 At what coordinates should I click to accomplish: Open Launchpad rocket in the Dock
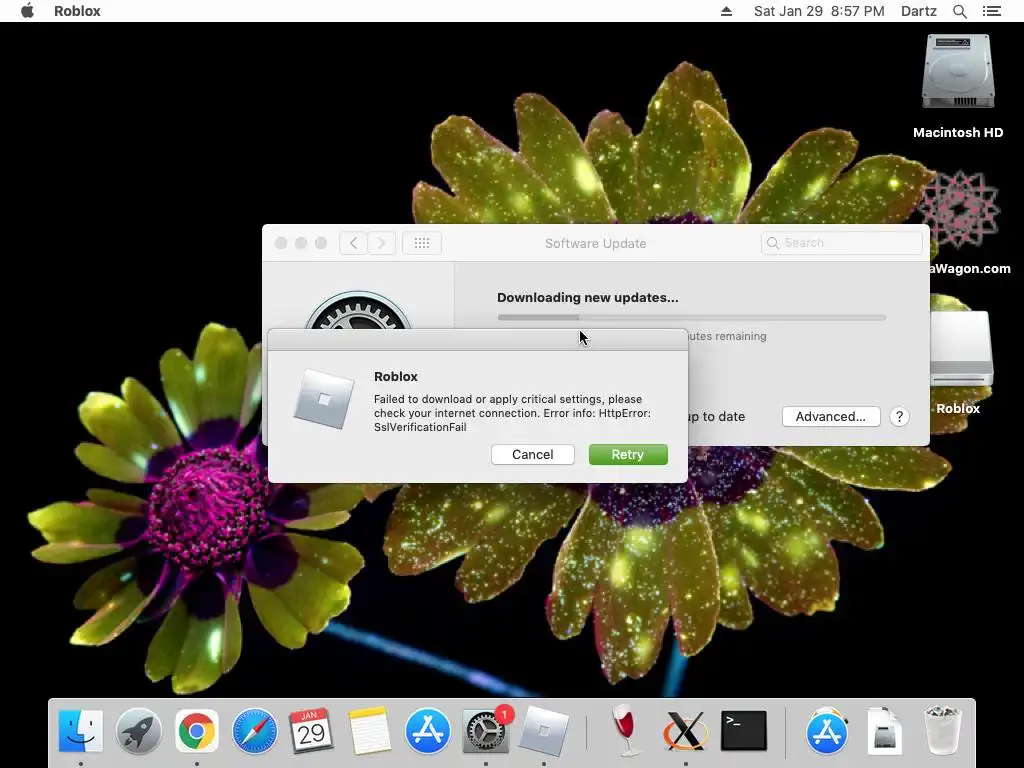[138, 731]
